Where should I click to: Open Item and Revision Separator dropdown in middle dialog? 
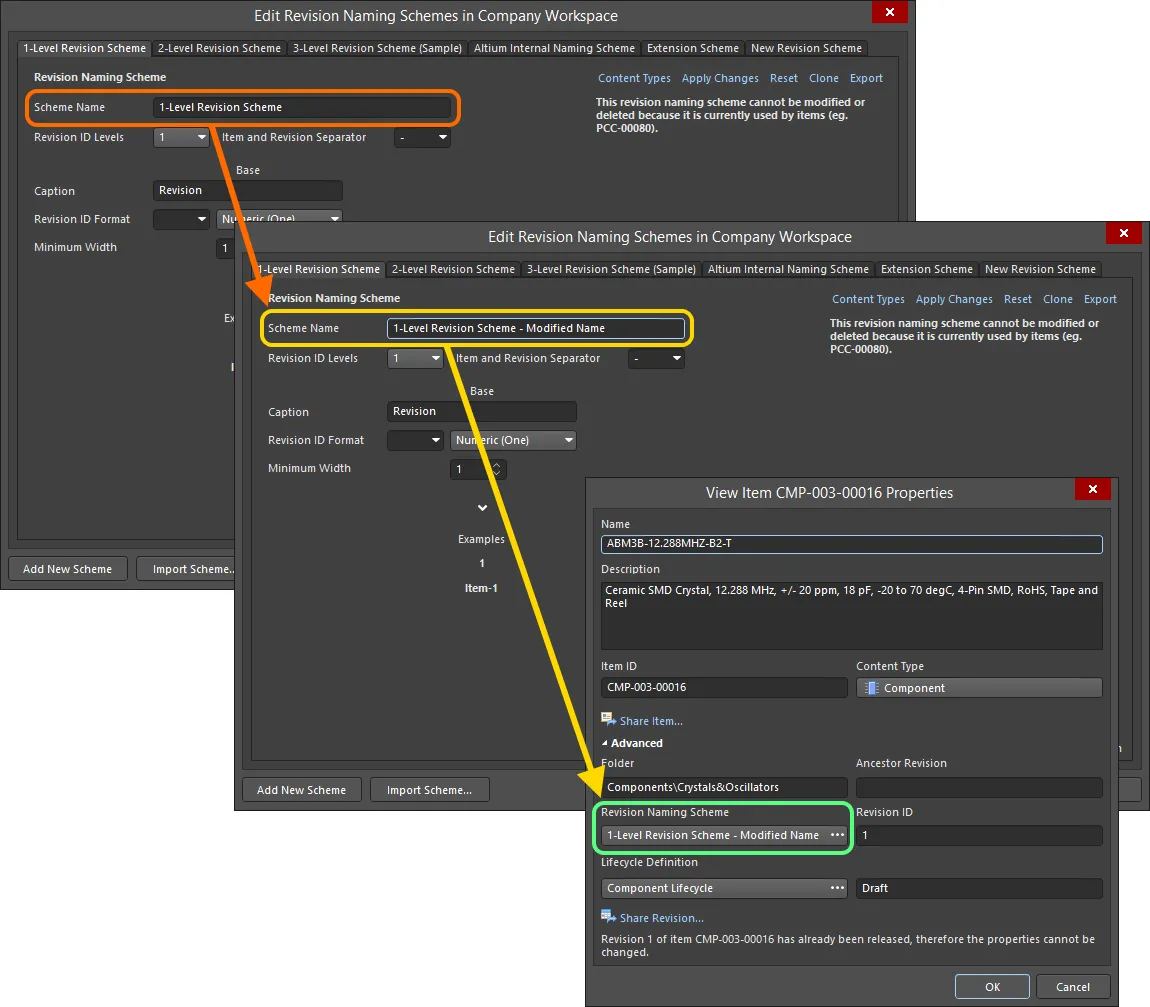[x=677, y=358]
